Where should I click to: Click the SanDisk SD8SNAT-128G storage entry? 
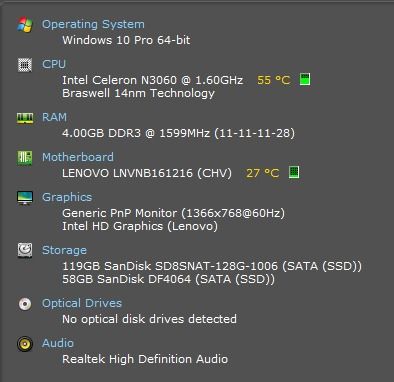212,266
